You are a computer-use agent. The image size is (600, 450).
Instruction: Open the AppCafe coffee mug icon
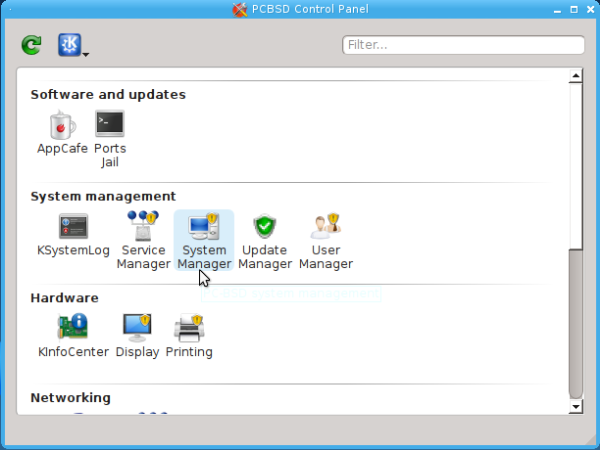(x=62, y=125)
